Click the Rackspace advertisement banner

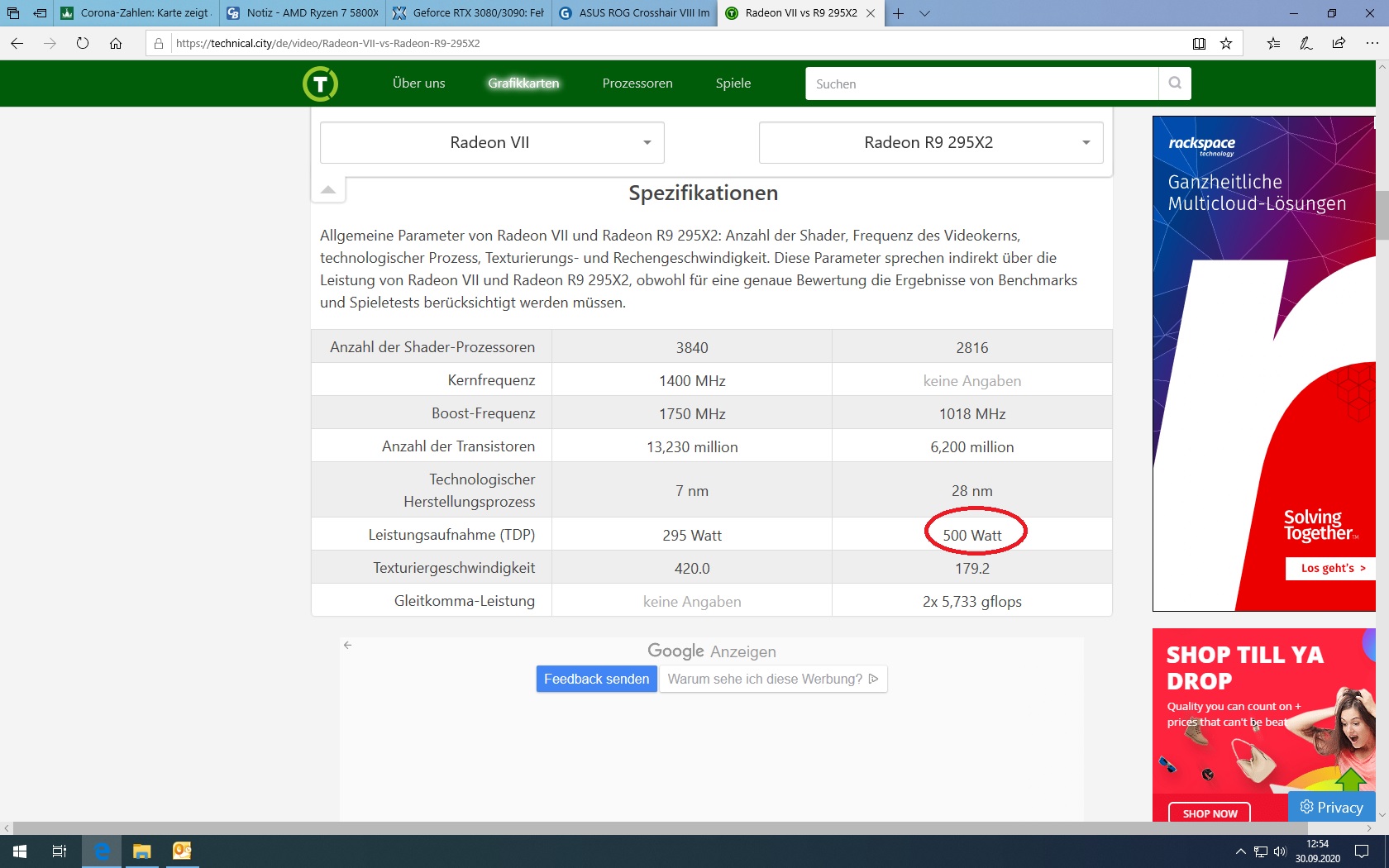(1264, 364)
